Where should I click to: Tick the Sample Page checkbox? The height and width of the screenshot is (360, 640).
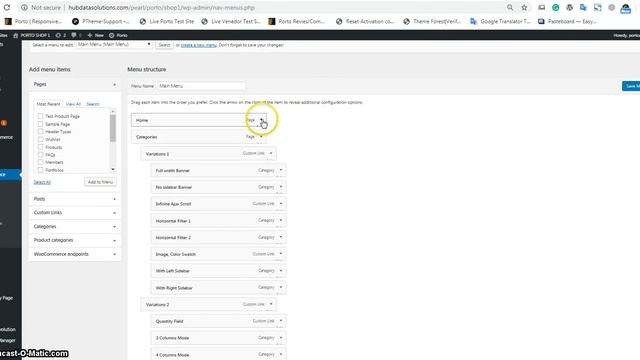[40, 124]
